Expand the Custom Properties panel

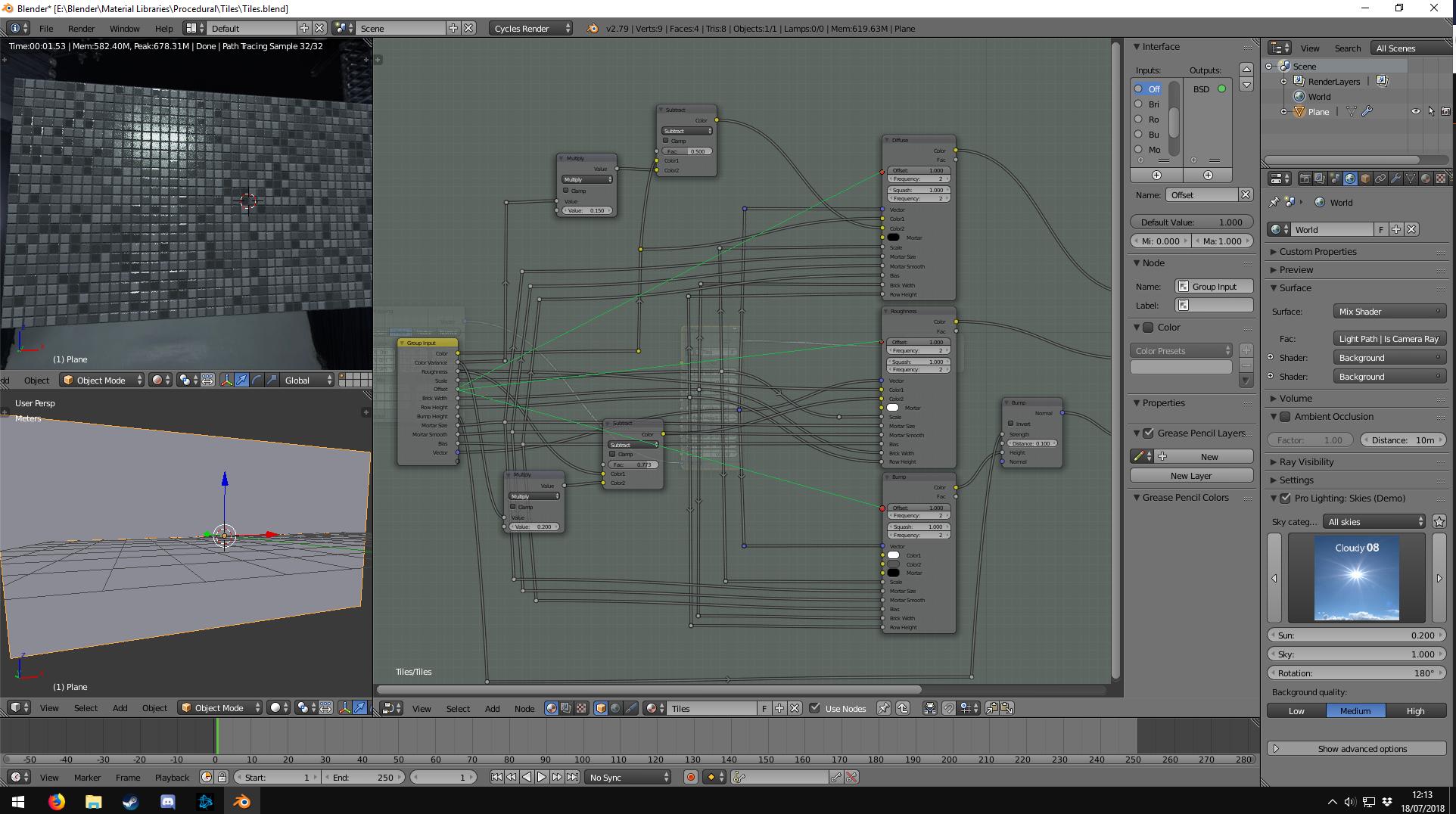click(x=1318, y=251)
